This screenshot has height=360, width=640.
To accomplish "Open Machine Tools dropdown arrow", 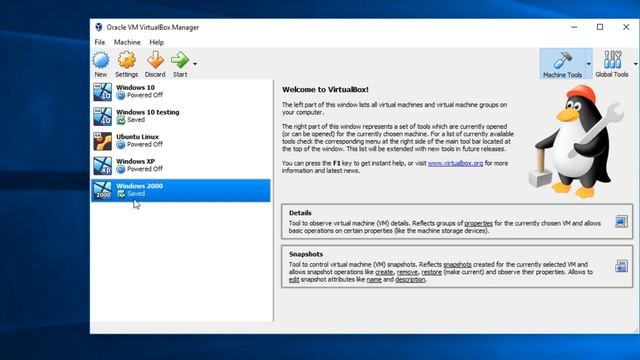I will pyautogui.click(x=588, y=64).
